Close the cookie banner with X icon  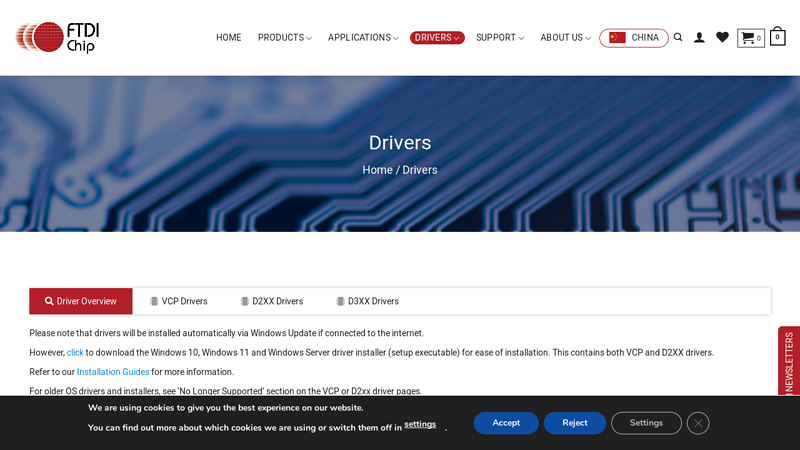tap(698, 423)
